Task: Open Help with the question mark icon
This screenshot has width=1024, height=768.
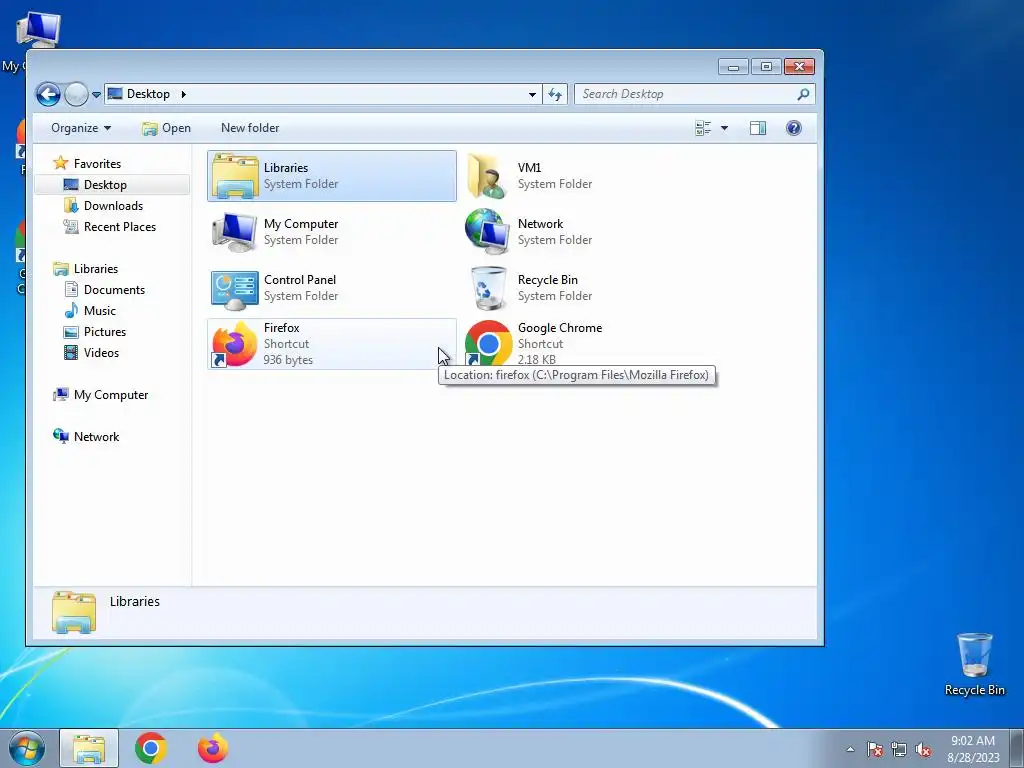Action: 793,128
